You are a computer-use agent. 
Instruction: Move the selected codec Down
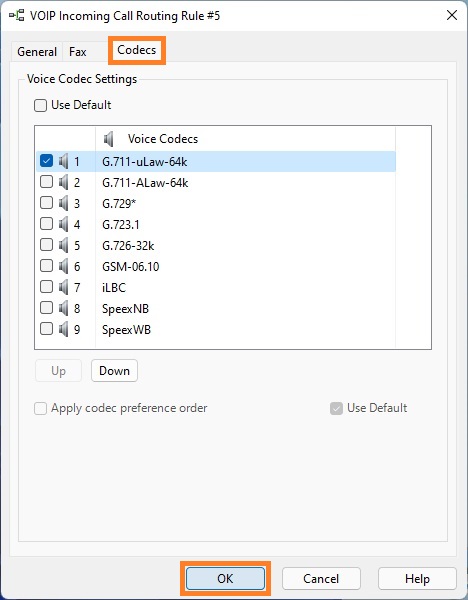(114, 370)
